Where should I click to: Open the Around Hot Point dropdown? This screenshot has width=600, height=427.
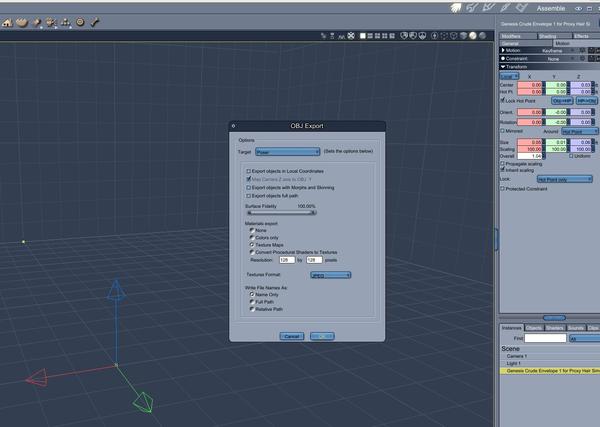point(580,131)
